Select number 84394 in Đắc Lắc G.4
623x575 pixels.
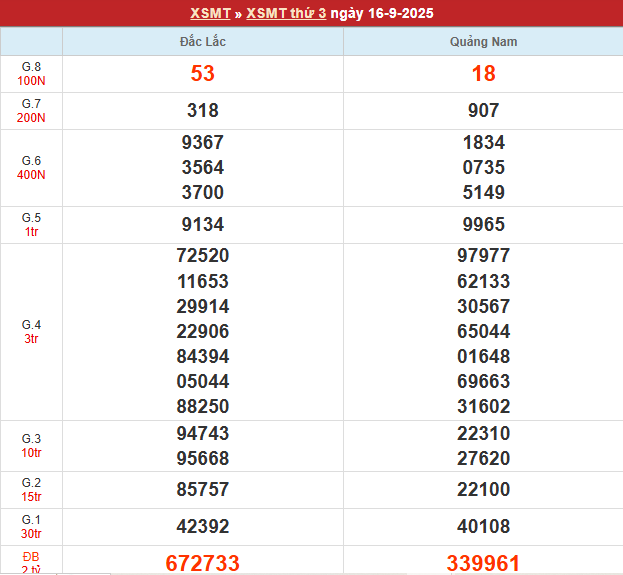[x=203, y=357]
